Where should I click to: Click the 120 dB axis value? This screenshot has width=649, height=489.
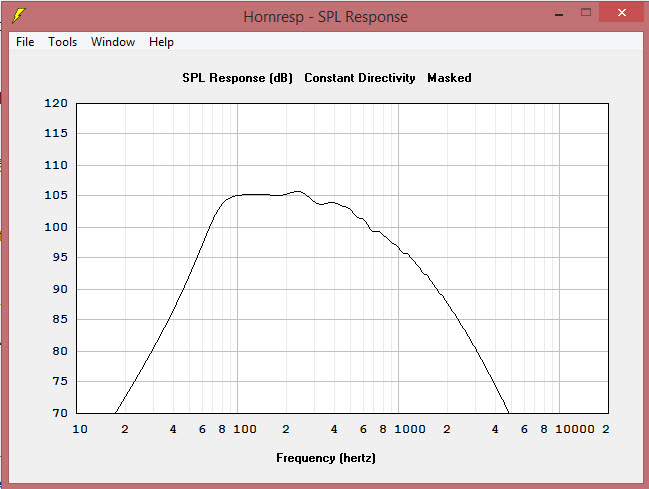tap(56, 103)
